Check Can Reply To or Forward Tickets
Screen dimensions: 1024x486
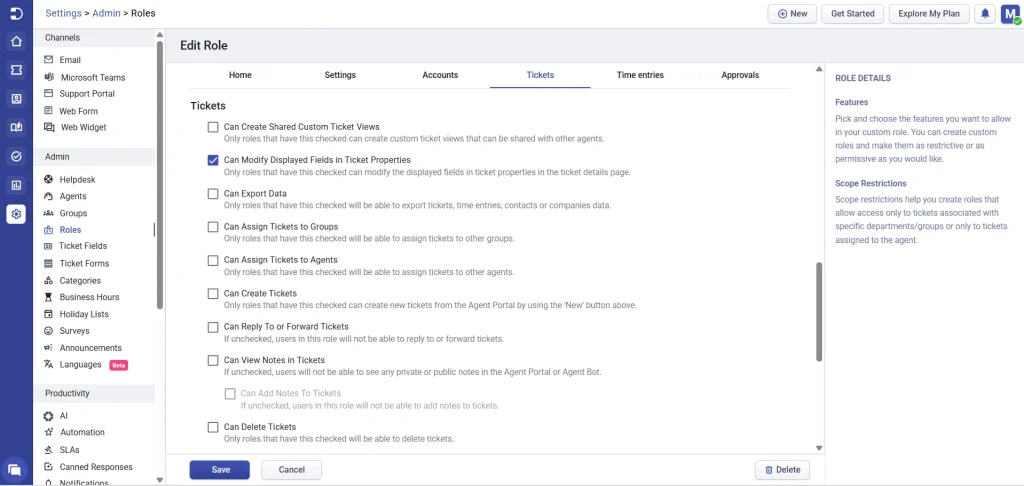(x=213, y=327)
